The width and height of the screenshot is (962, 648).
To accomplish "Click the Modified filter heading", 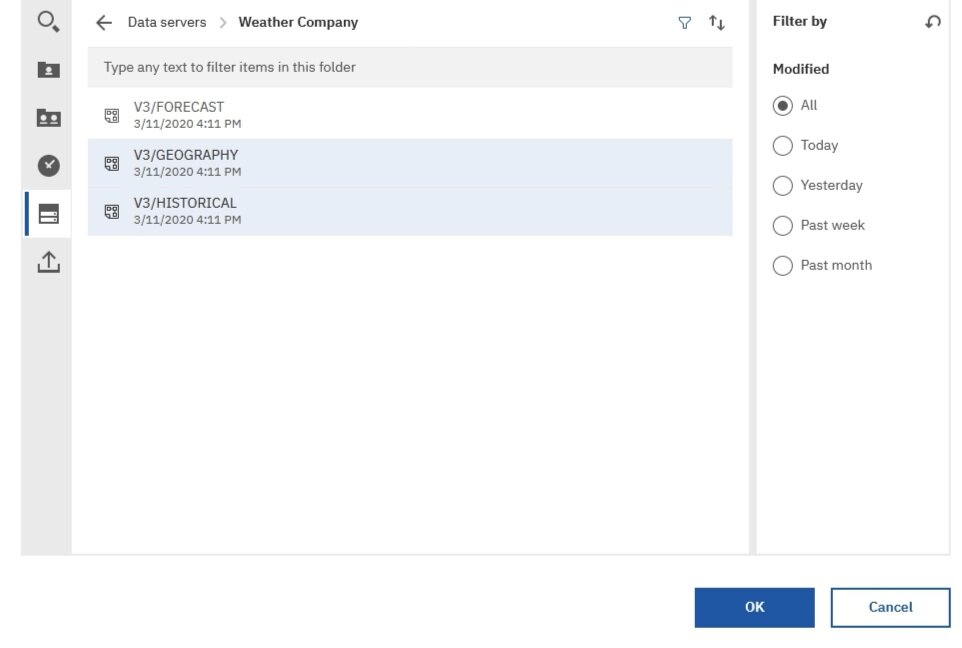I will pos(801,69).
